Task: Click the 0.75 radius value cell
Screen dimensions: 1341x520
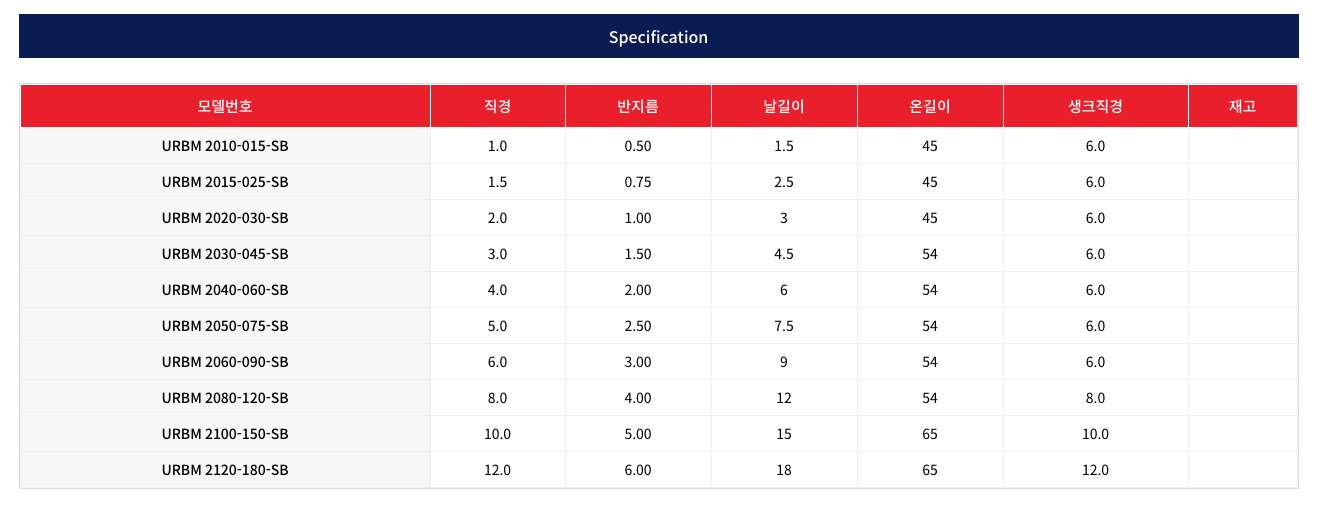Action: (x=638, y=182)
